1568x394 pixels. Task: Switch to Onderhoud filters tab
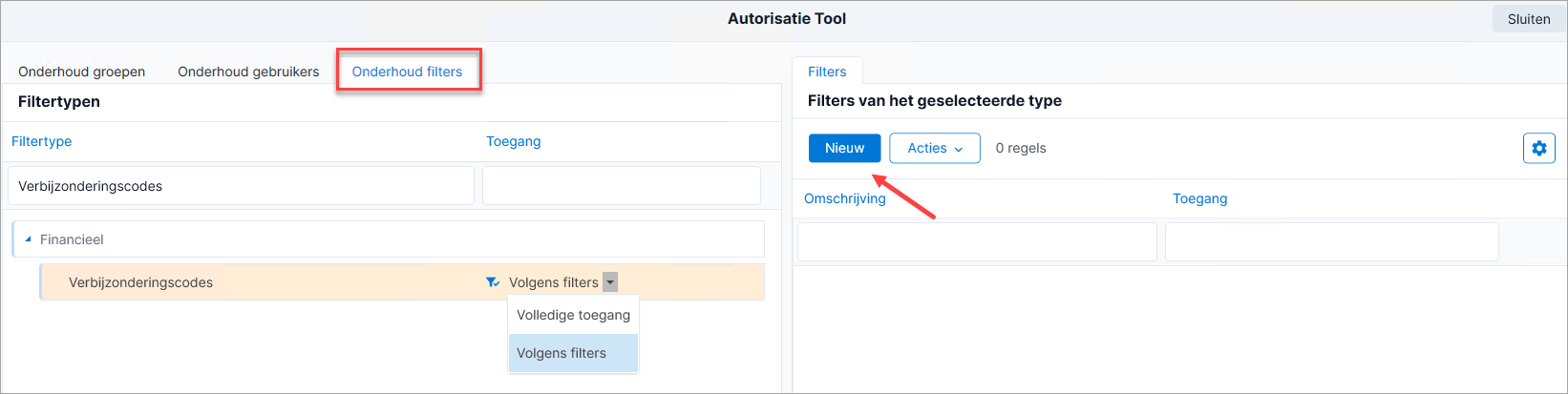[407, 72]
